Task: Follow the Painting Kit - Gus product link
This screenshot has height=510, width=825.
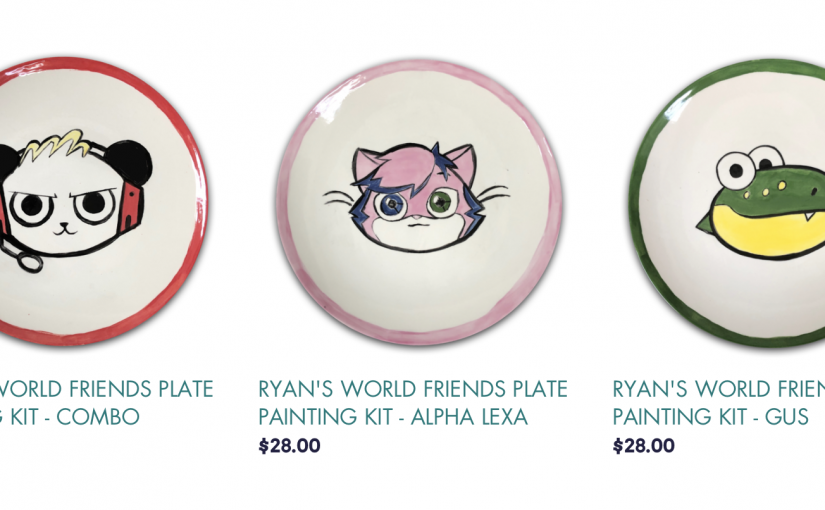Action: [x=719, y=403]
